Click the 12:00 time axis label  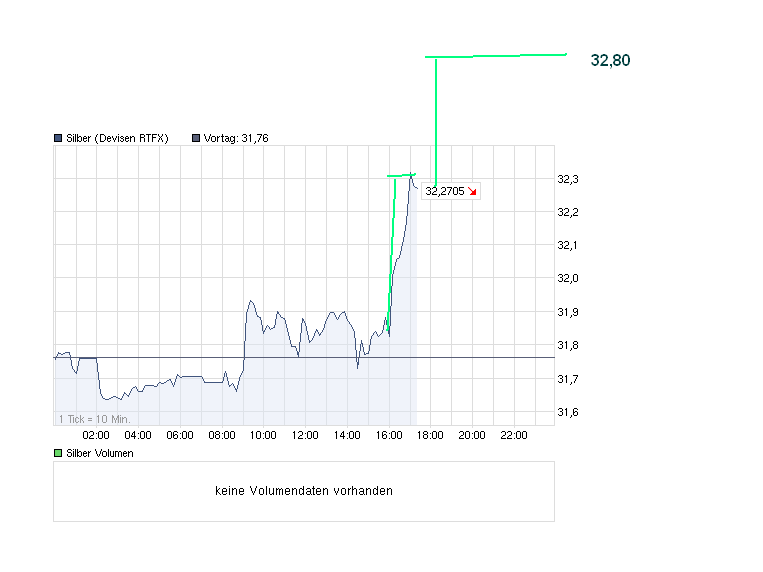click(305, 435)
